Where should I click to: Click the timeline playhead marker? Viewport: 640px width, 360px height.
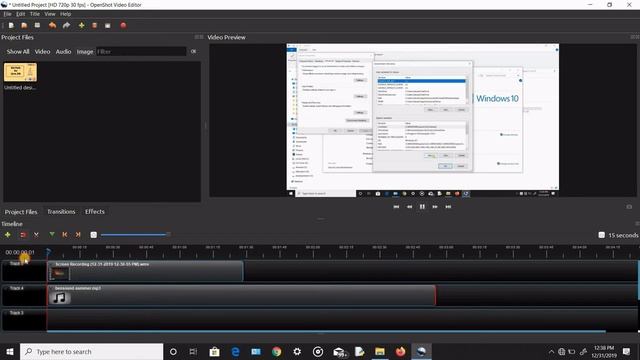[48, 251]
